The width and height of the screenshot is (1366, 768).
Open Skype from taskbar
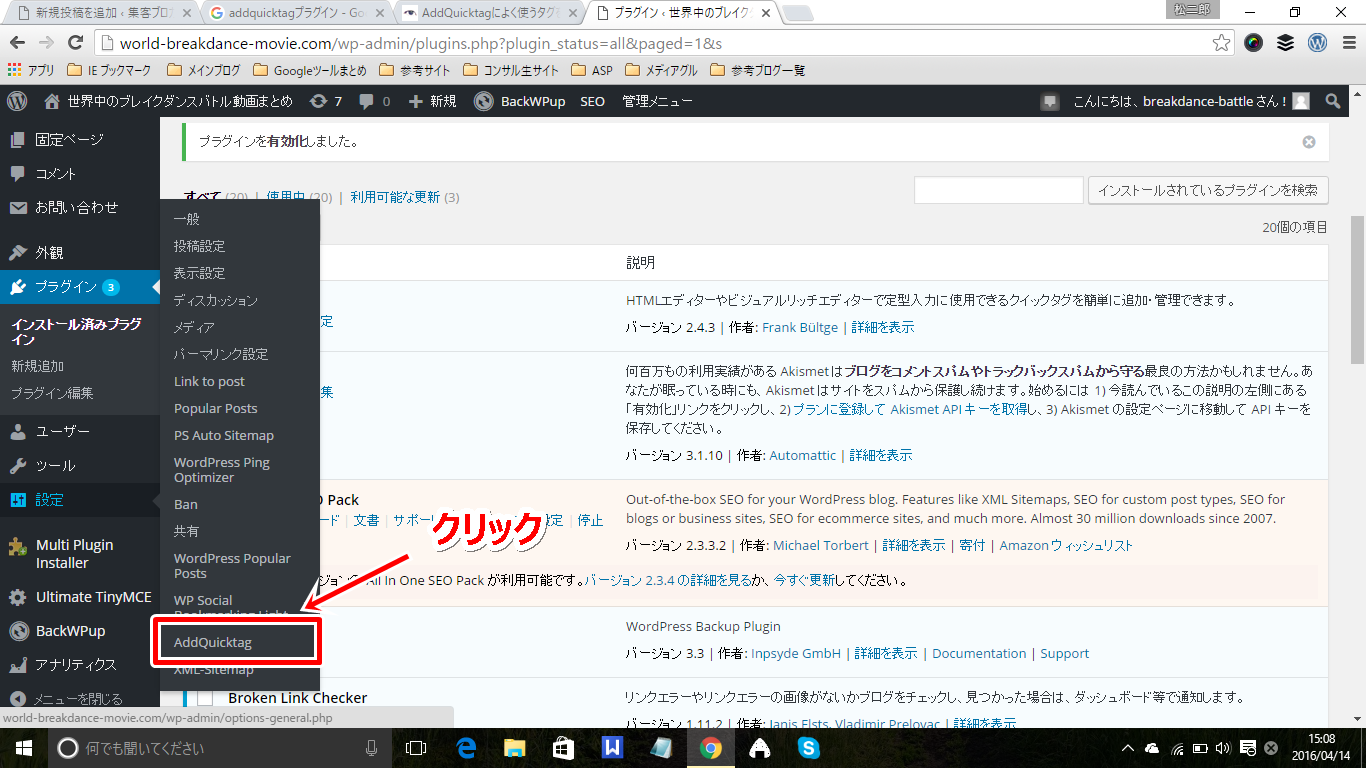point(809,748)
